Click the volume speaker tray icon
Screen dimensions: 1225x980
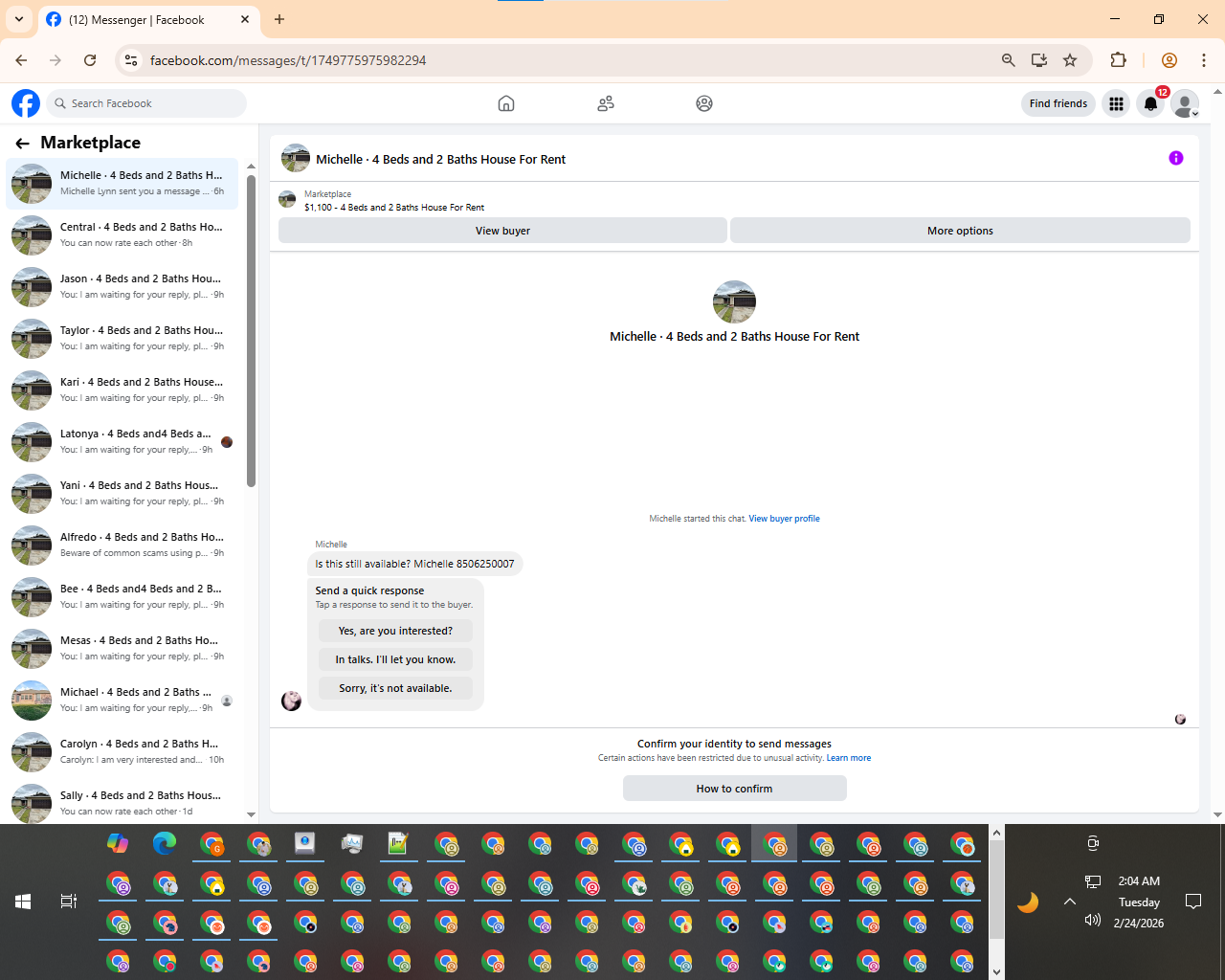click(x=1093, y=920)
